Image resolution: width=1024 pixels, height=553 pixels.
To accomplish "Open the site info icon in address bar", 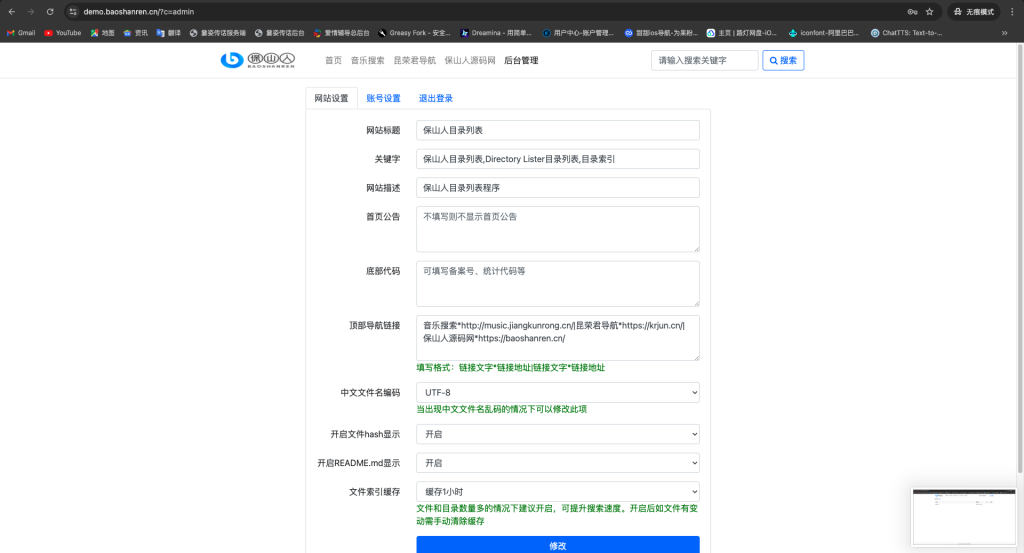I will [73, 12].
